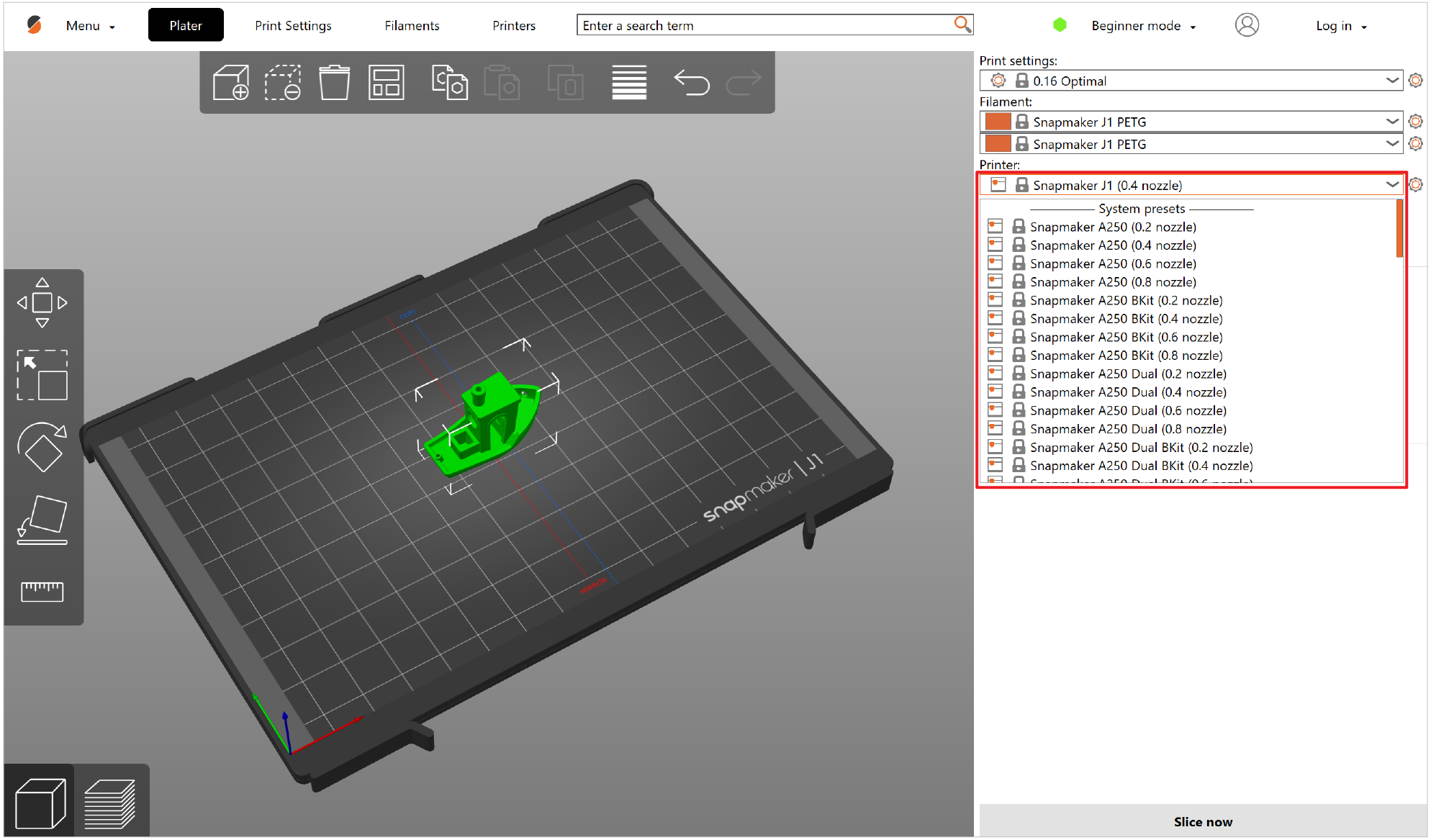Click the first filament orange color swatch
This screenshot has width=1431, height=840.
(x=998, y=122)
